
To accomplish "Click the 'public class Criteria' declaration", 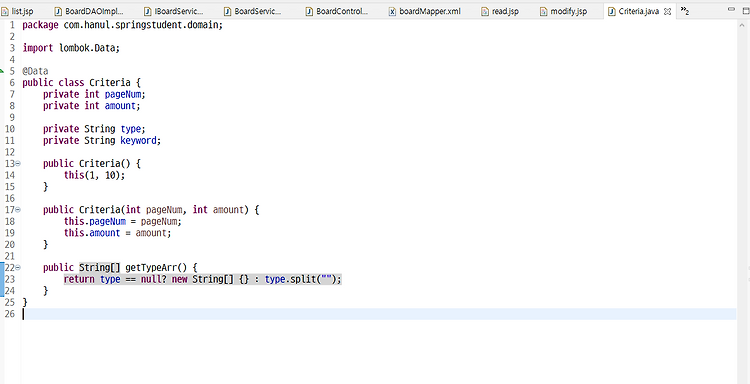I will click(x=81, y=83).
